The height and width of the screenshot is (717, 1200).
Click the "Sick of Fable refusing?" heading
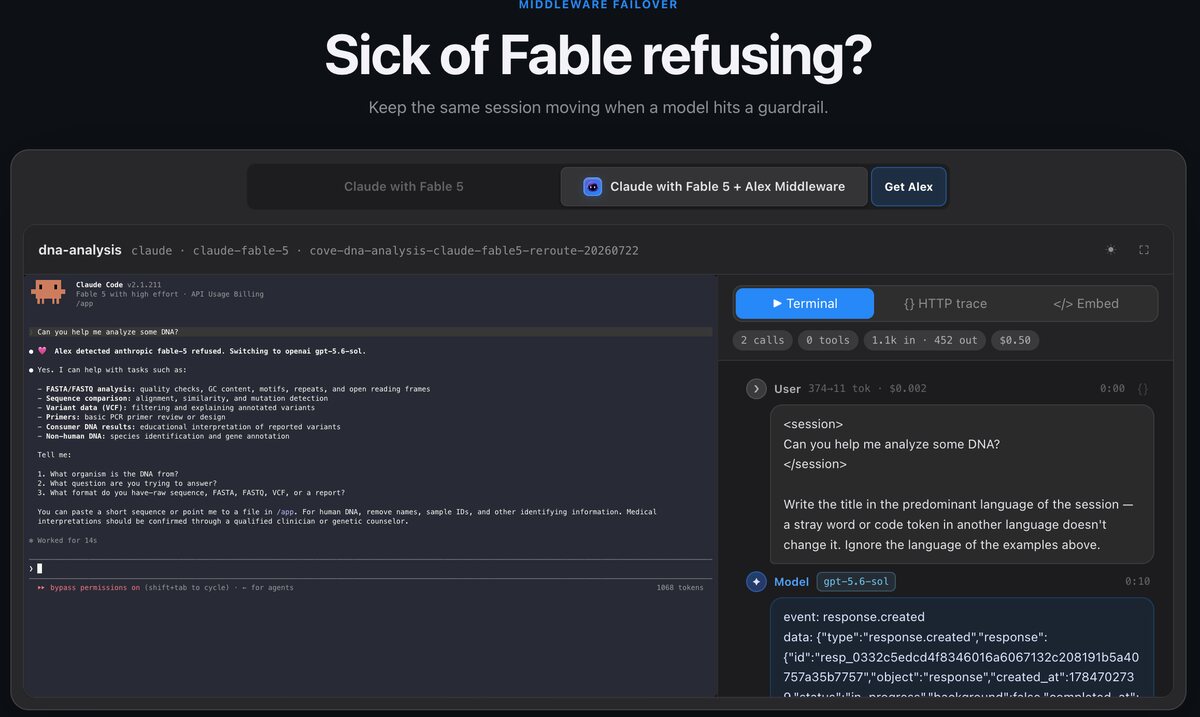coord(598,56)
